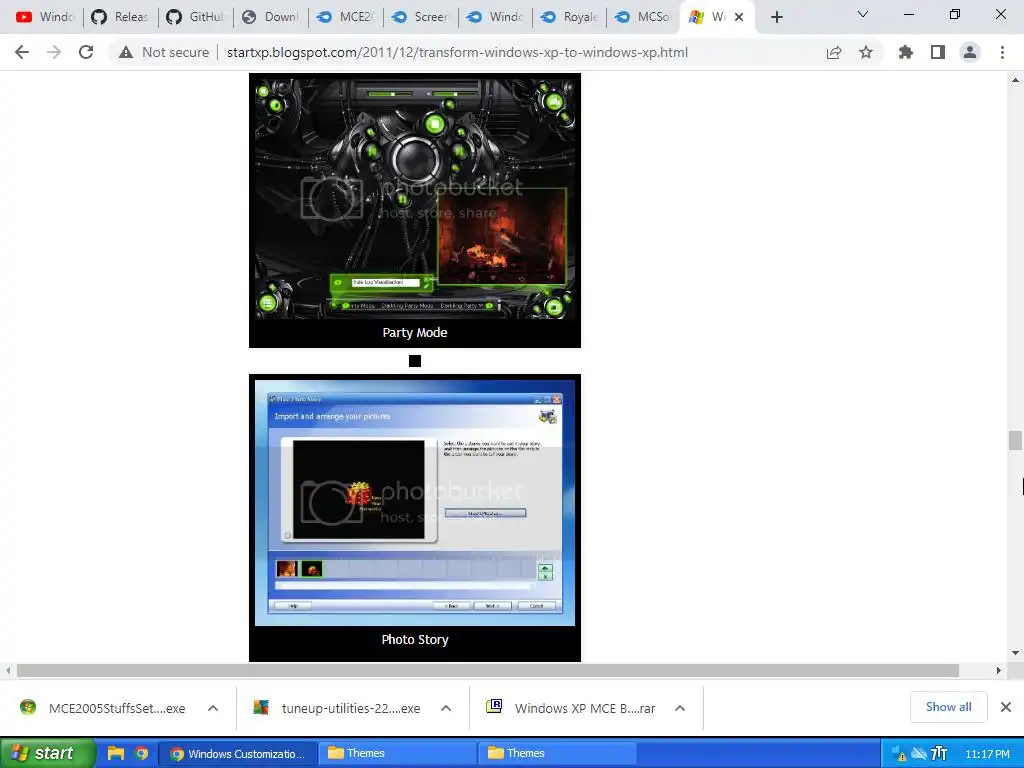The height and width of the screenshot is (768, 1024).
Task: Launch Chrome from quick launch
Action: pos(141,753)
